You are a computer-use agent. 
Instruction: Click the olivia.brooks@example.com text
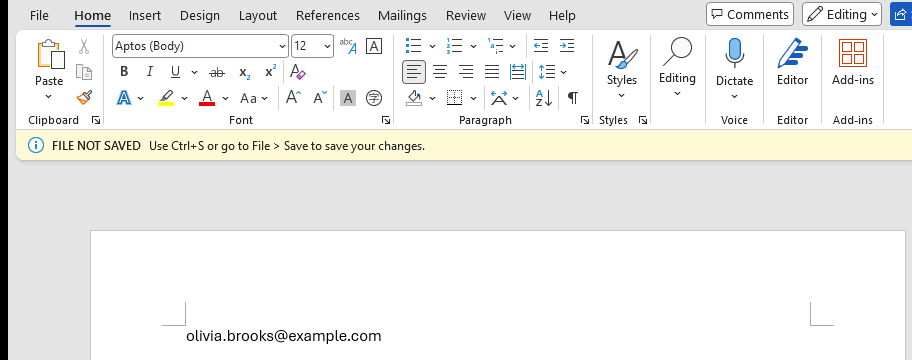[284, 336]
